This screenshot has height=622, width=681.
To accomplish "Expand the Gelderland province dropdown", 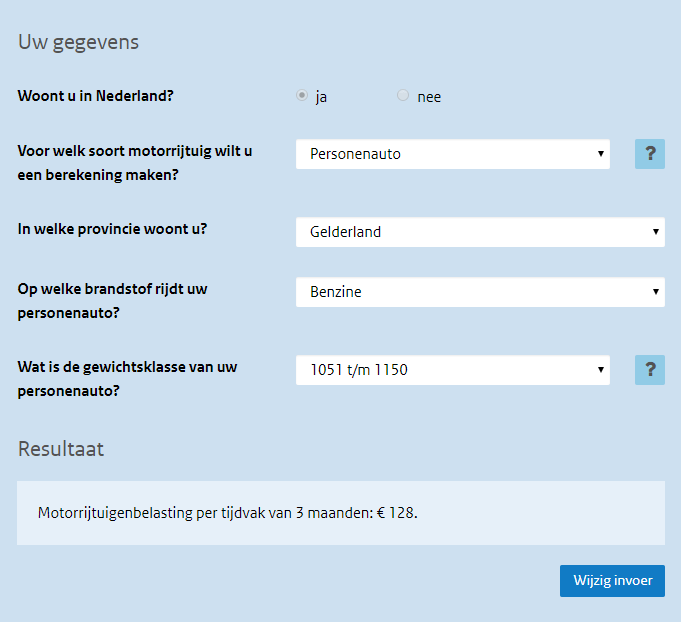I will (x=480, y=232).
